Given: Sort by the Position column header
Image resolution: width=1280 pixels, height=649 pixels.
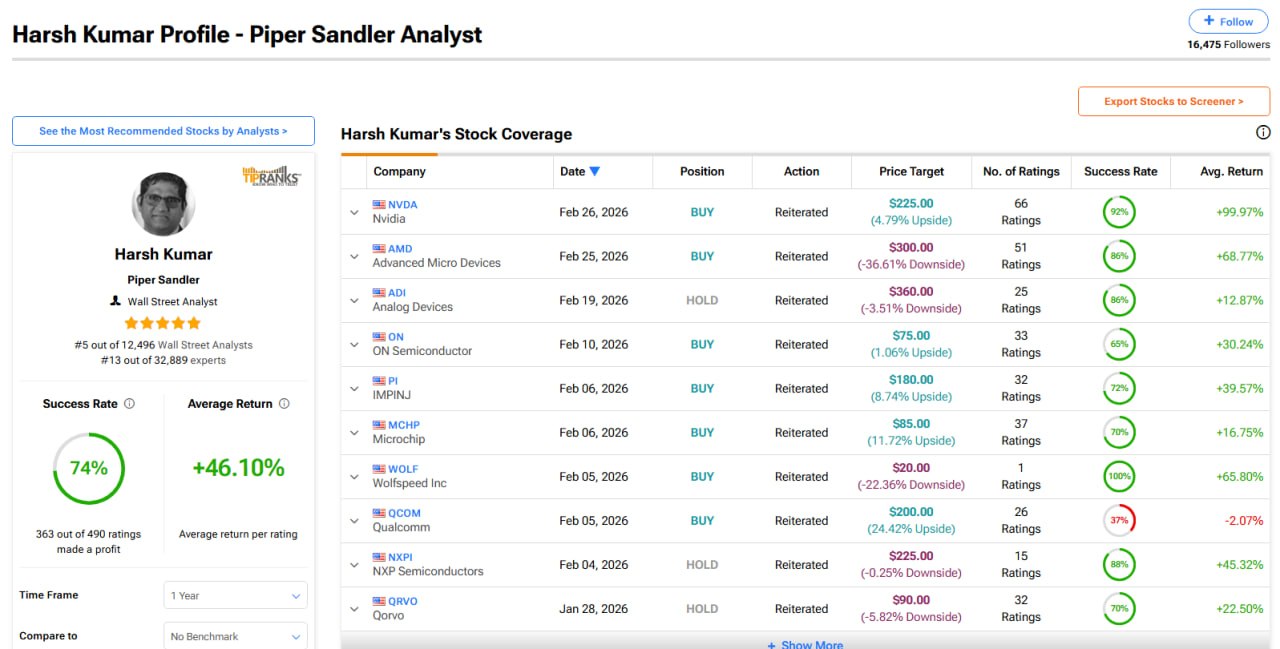Looking at the screenshot, I should pos(702,171).
